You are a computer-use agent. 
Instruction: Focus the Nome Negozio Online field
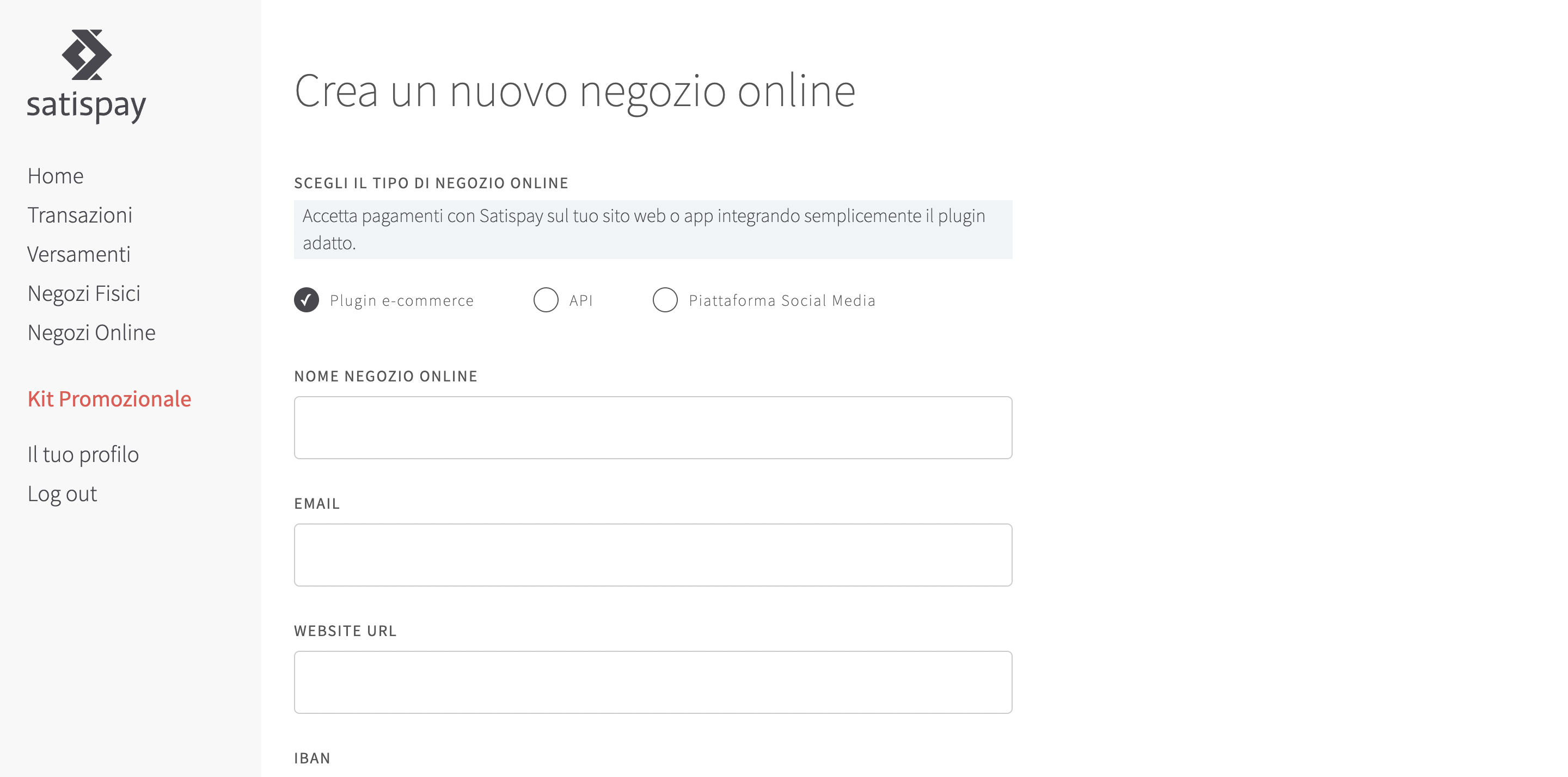coord(653,428)
